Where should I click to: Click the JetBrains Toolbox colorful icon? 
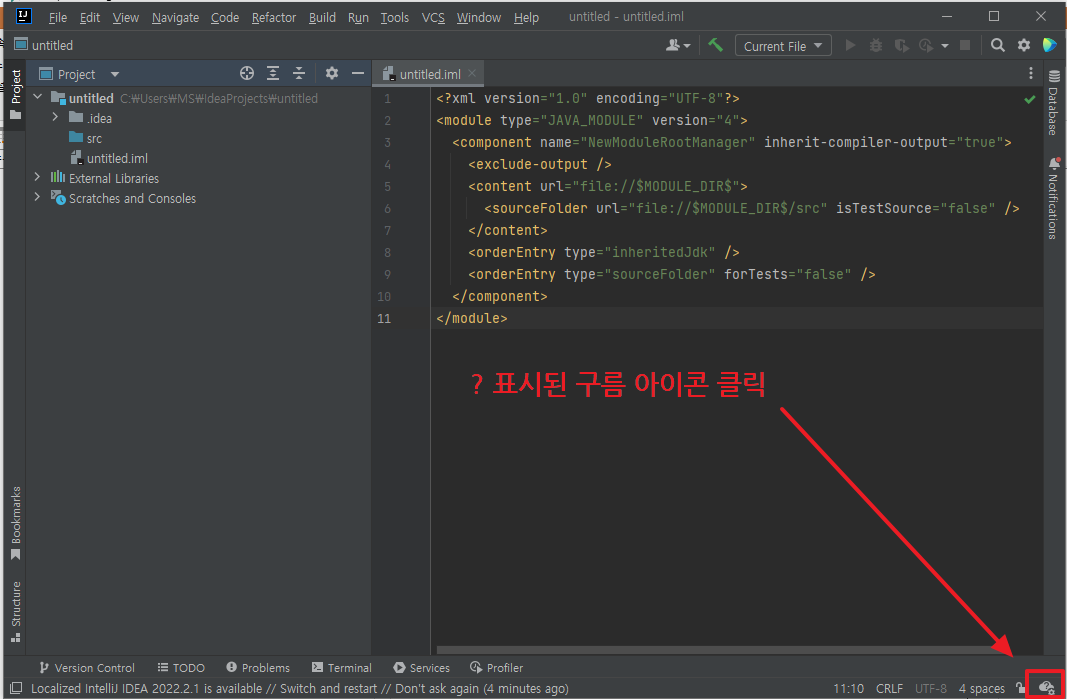coord(1049,46)
